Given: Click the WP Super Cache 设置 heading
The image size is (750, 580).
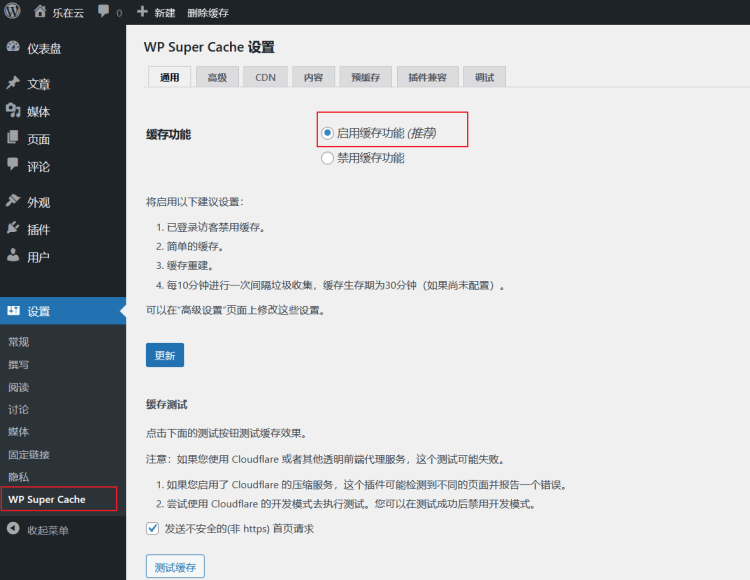Looking at the screenshot, I should [x=209, y=47].
